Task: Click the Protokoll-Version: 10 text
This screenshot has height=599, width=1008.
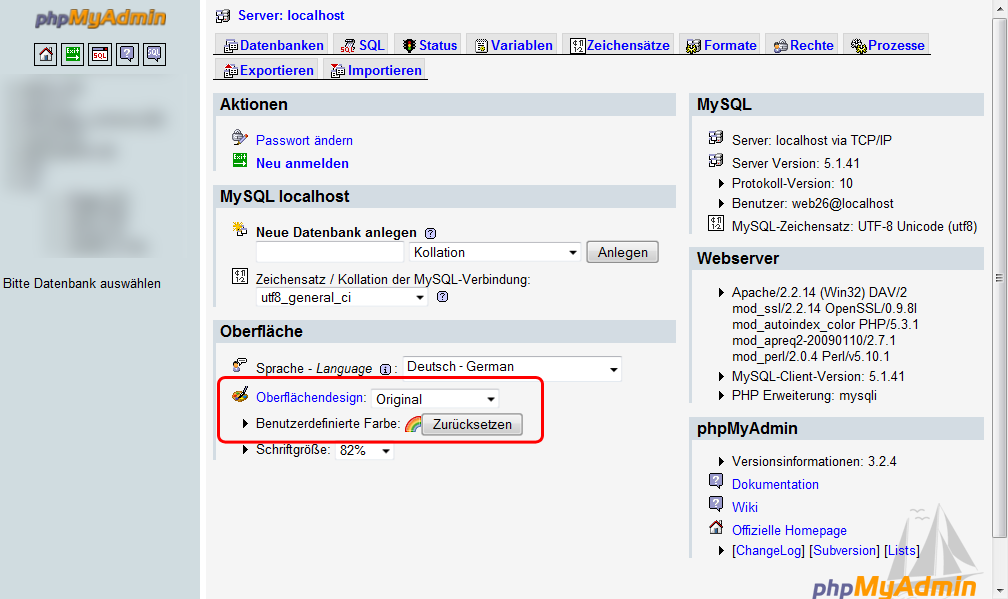Action: 792,183
